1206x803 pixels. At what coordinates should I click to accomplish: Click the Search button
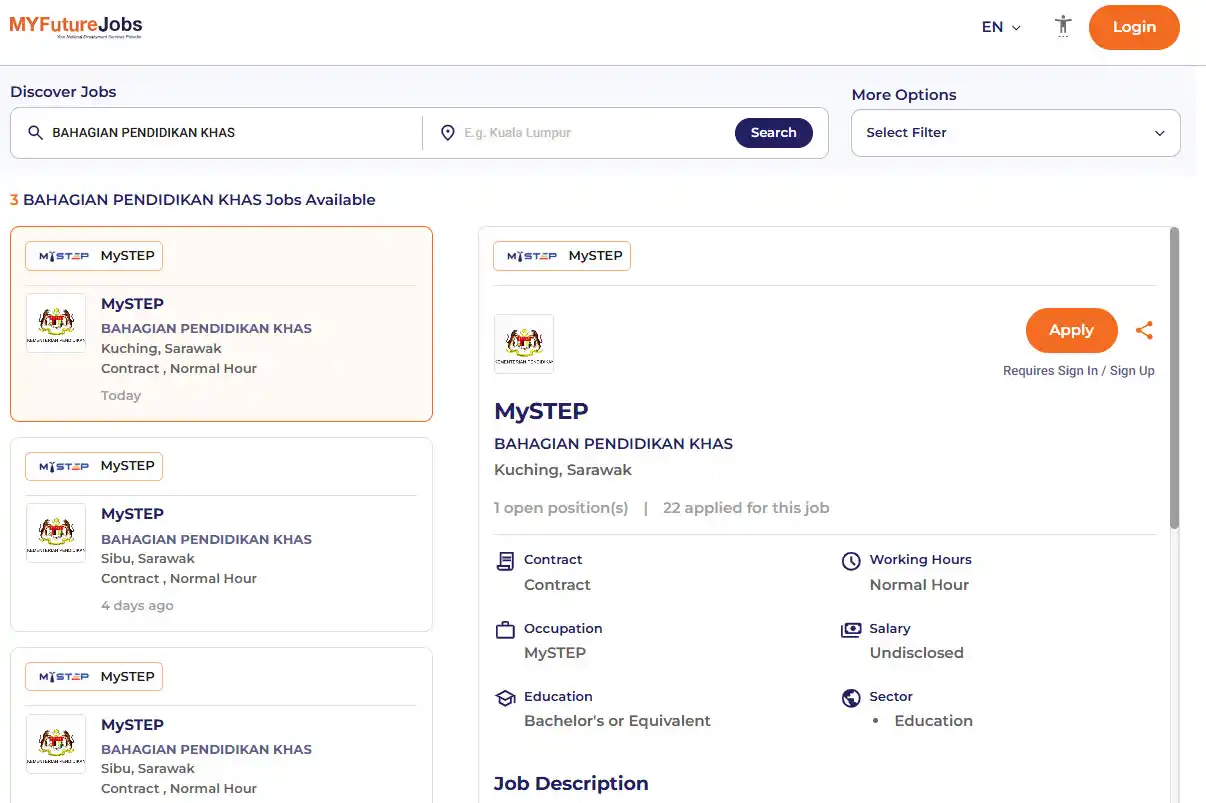point(774,133)
